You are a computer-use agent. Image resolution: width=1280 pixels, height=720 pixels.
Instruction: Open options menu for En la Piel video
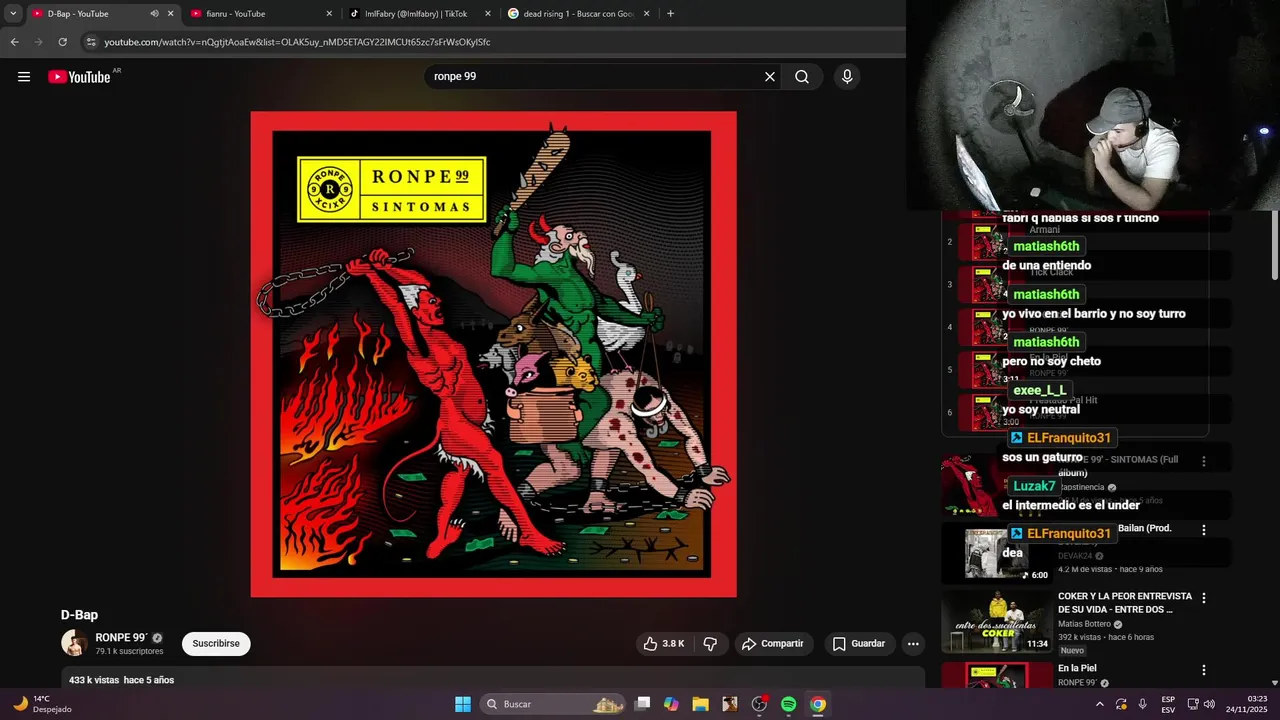point(1204,669)
